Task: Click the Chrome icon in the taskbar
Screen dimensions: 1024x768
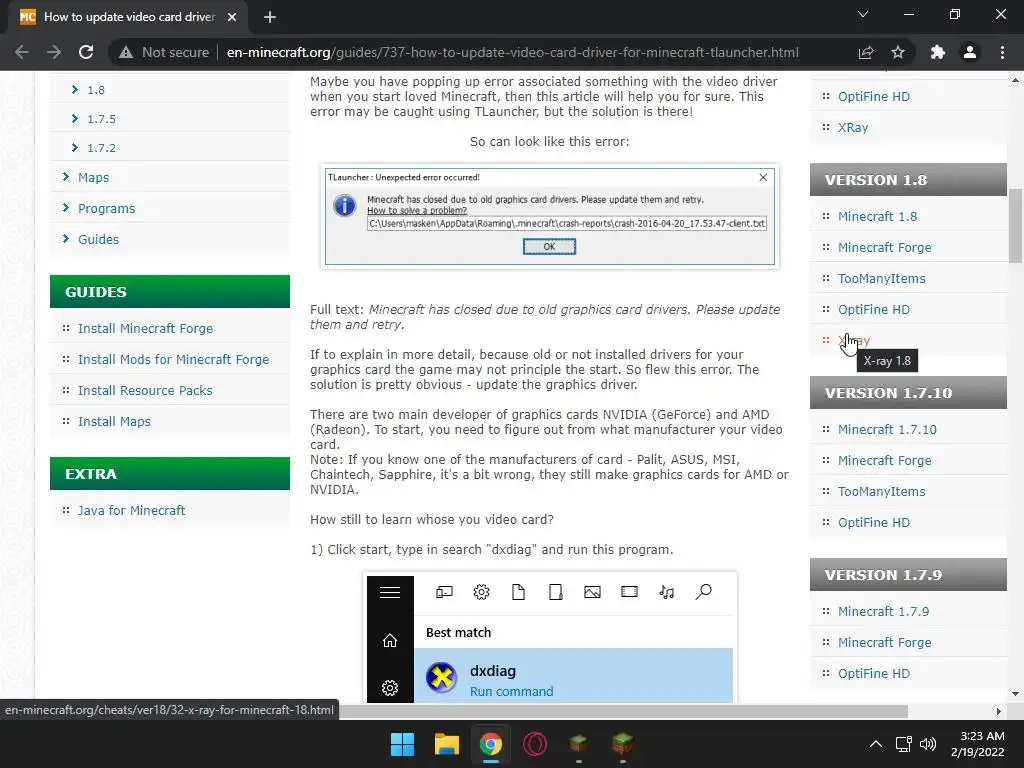Action: point(490,744)
